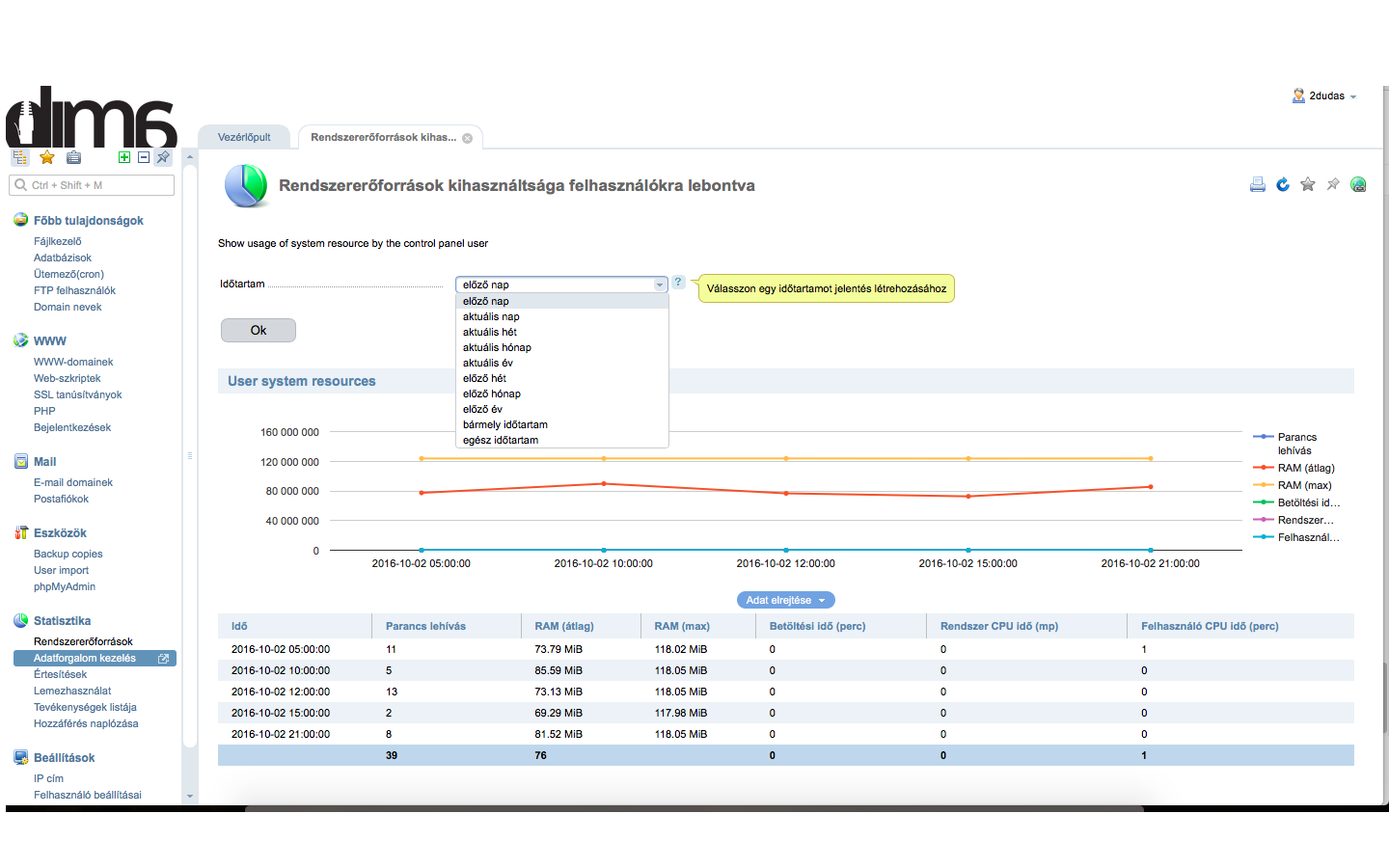Screen dimensions: 1389x868
Task: Click the pie chart icon beside the page title
Action: [246, 185]
